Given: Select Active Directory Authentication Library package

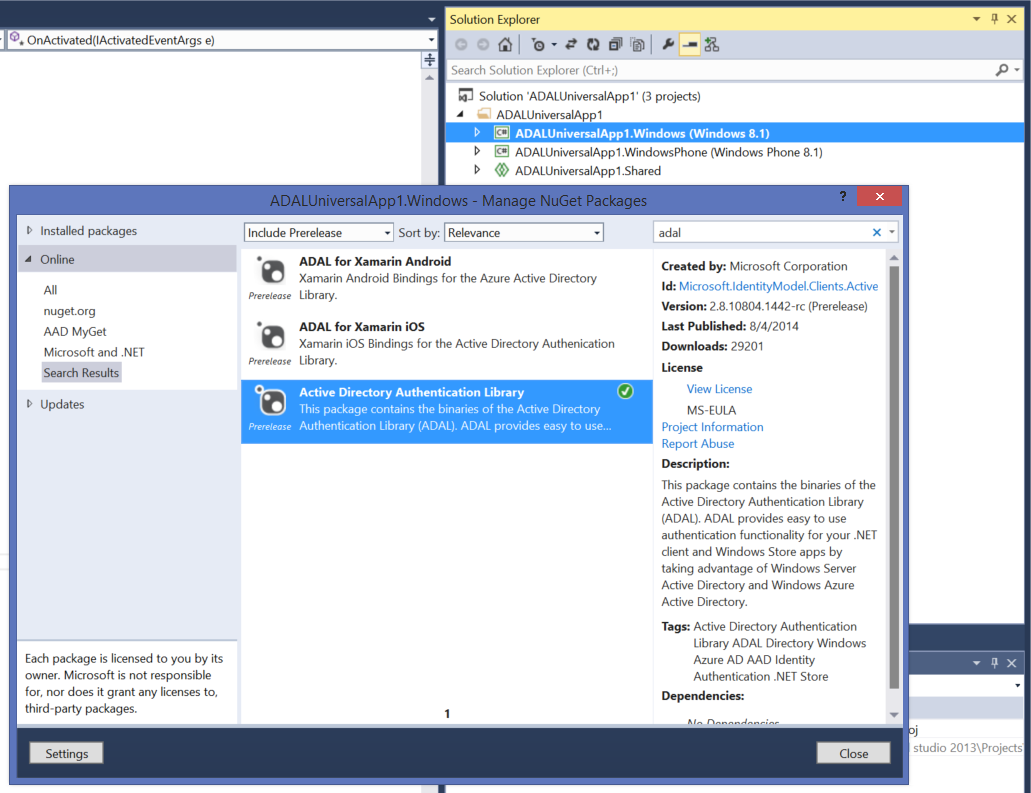Looking at the screenshot, I should point(446,411).
